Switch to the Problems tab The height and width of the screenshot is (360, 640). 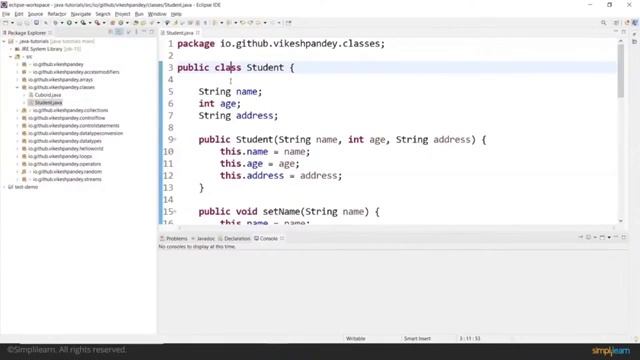click(174, 238)
